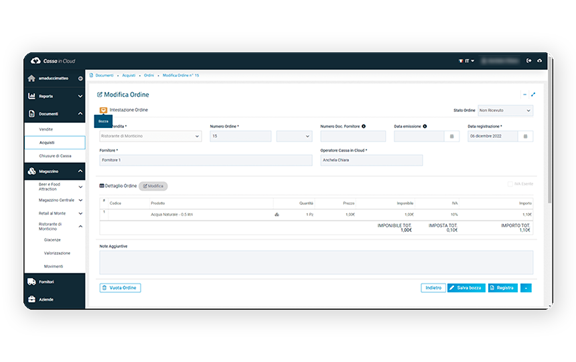This screenshot has width=576, height=362.
Task: Collapse the Magazzino sidebar section
Action: coord(80,171)
